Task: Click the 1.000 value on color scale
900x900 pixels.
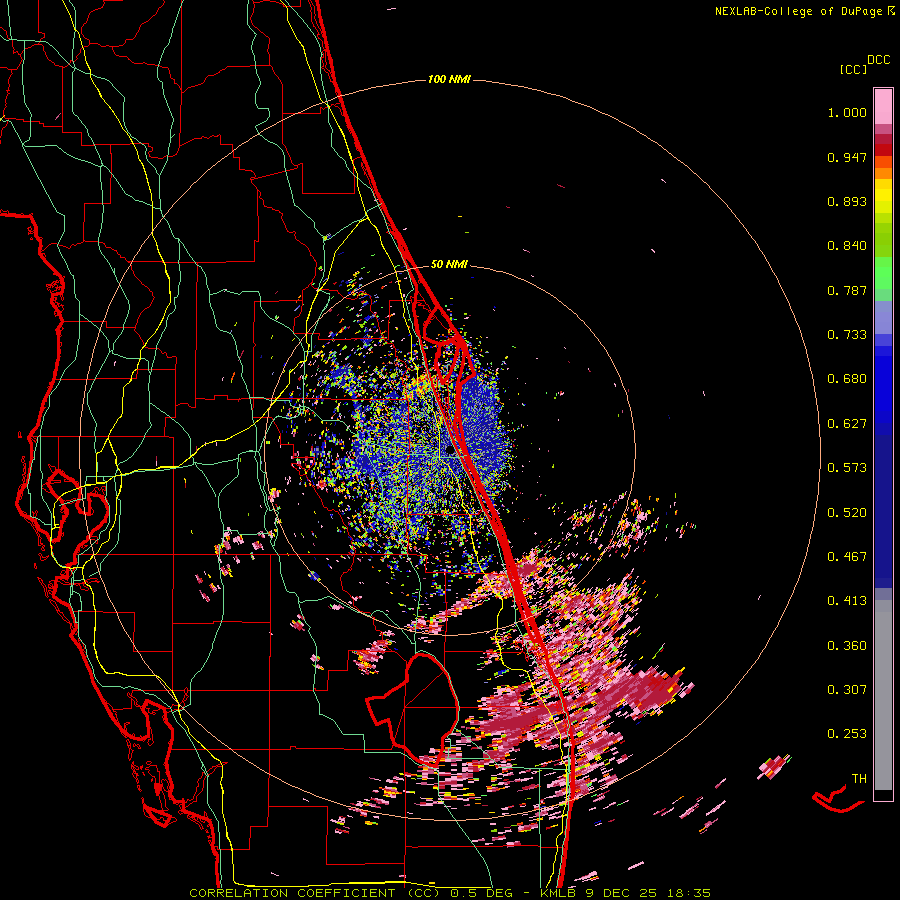Action: coord(847,112)
